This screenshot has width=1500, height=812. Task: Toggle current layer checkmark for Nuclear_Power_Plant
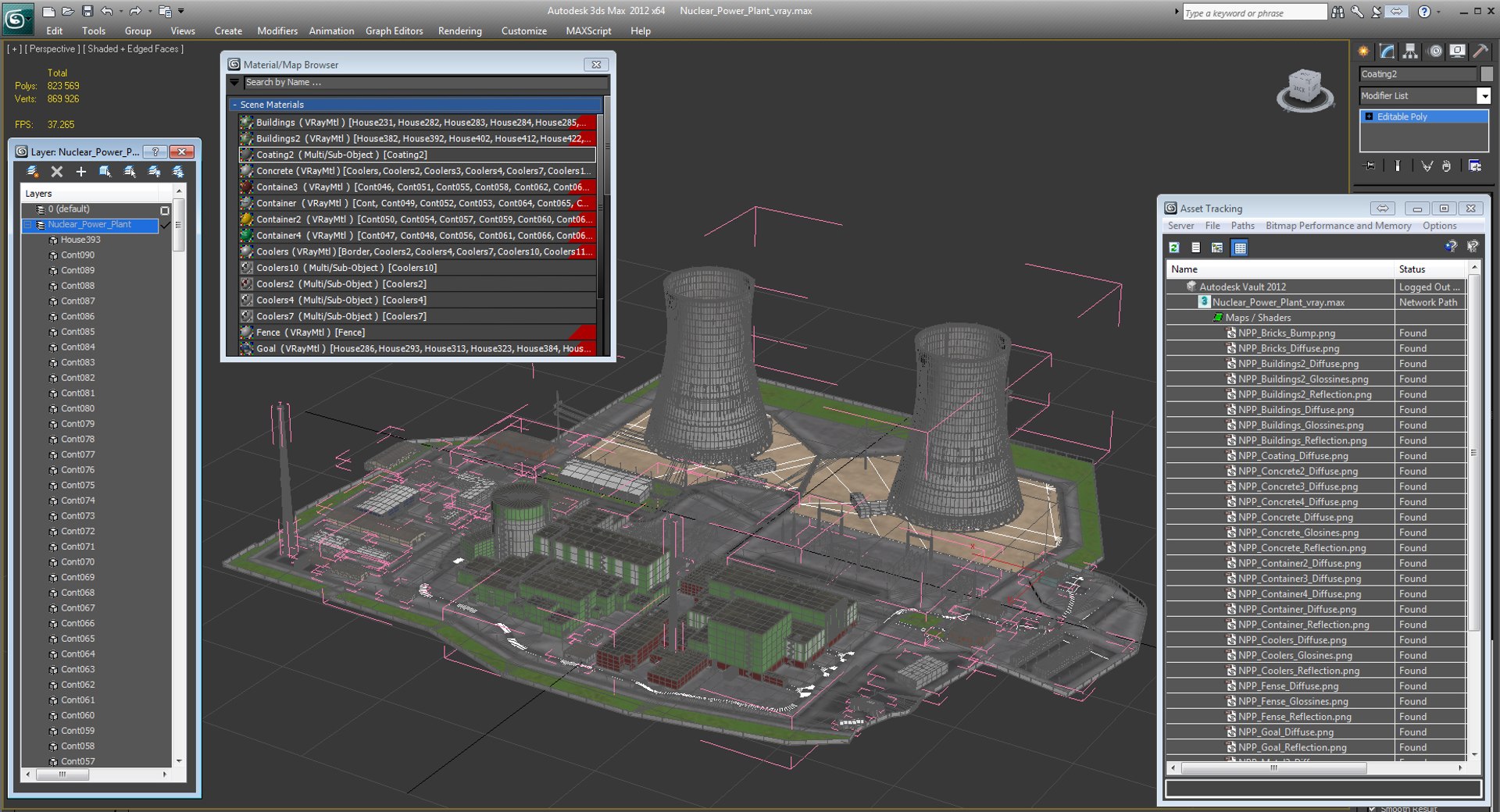pos(165,225)
